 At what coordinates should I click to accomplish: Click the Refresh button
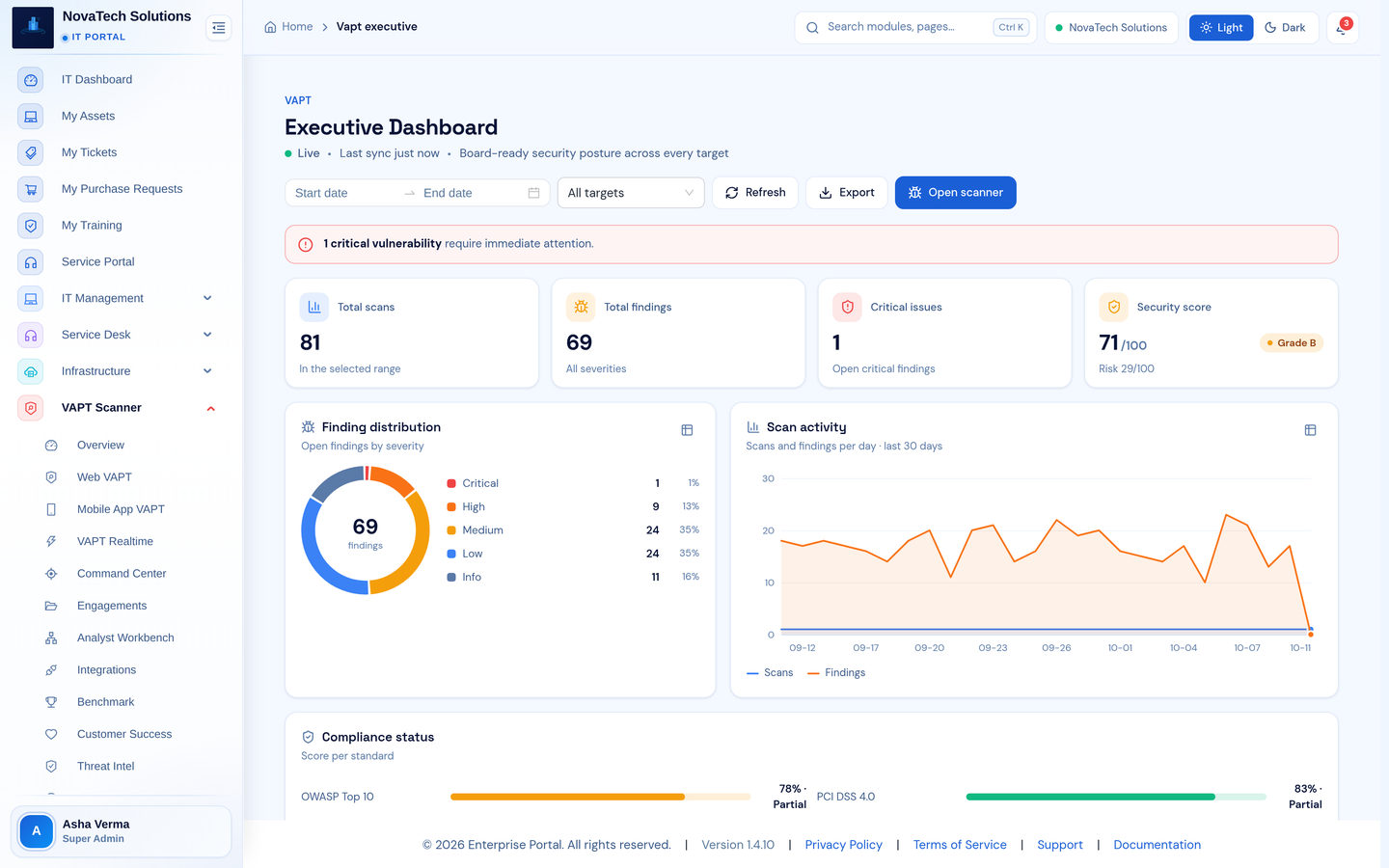(755, 193)
